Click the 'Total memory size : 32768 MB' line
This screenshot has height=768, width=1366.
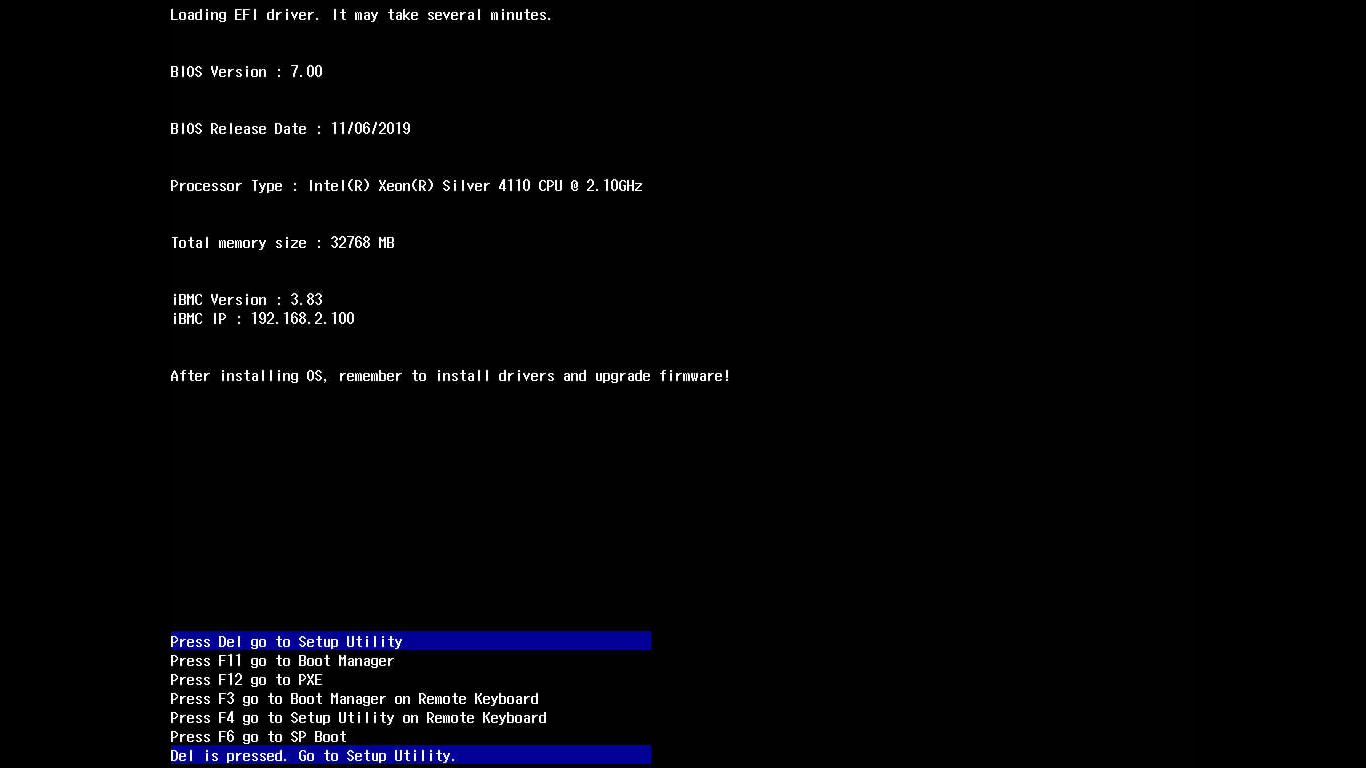click(x=282, y=243)
